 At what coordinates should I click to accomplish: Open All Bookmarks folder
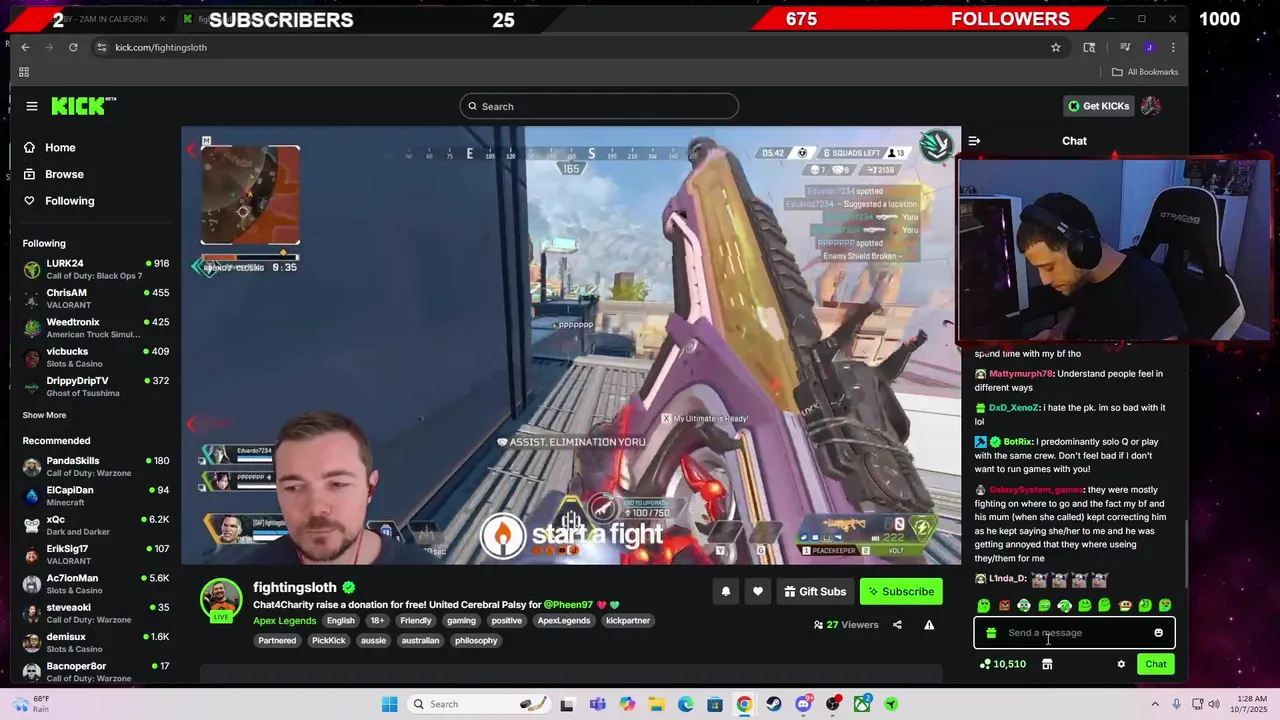point(1145,72)
